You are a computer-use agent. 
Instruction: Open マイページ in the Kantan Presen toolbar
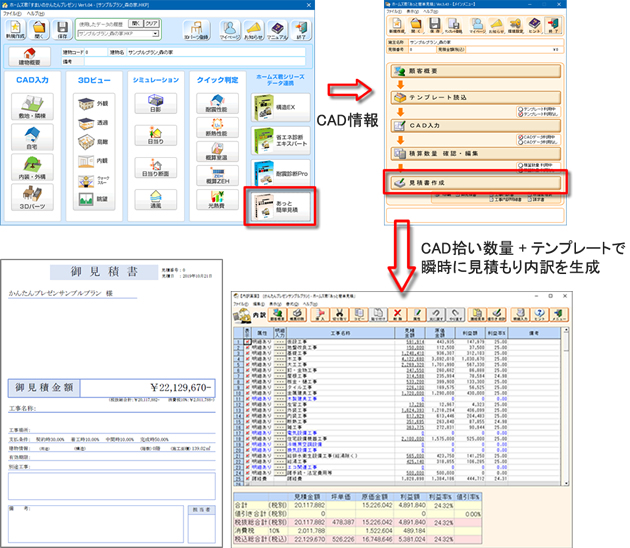230,30
